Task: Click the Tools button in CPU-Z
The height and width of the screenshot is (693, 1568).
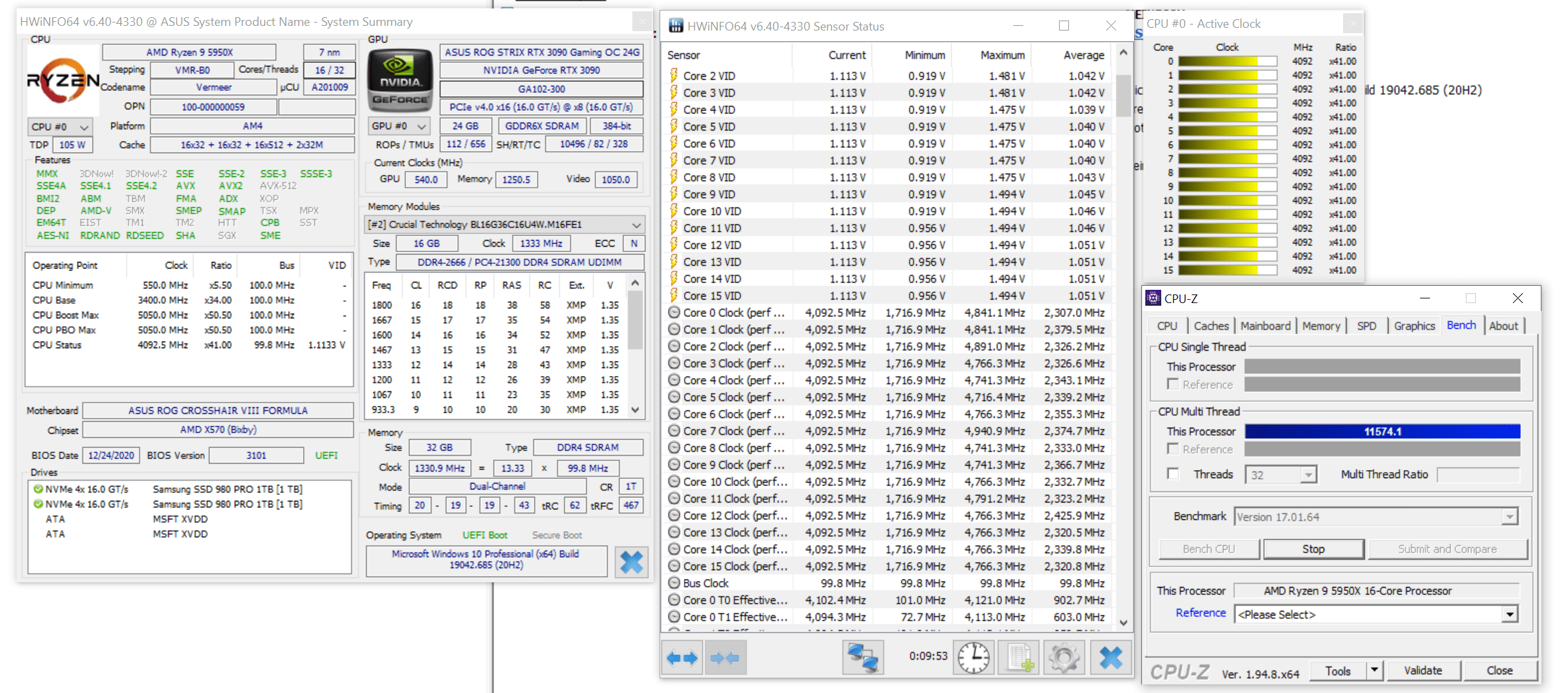Action: tap(1338, 671)
